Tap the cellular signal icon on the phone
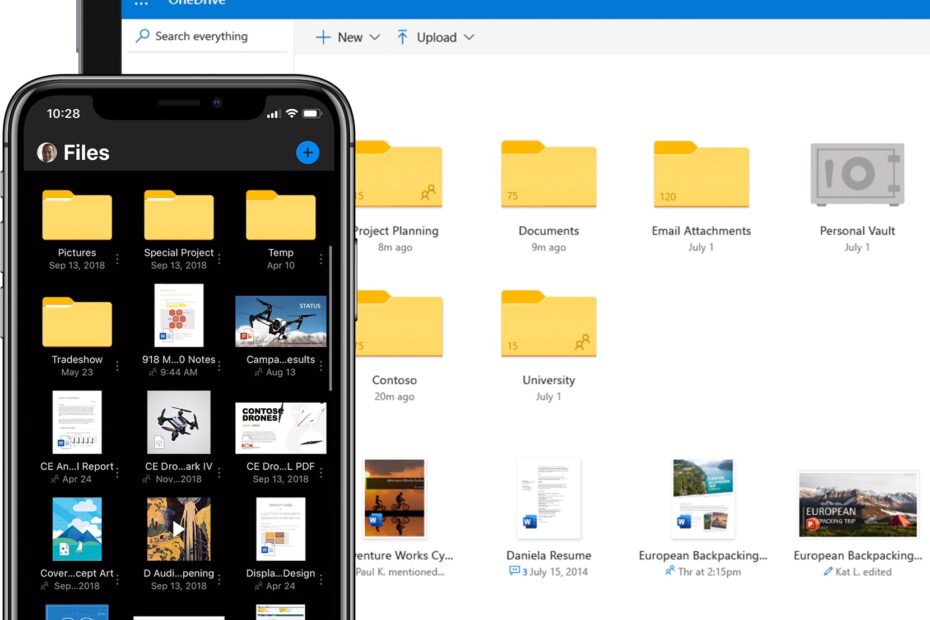930x620 pixels. [273, 113]
